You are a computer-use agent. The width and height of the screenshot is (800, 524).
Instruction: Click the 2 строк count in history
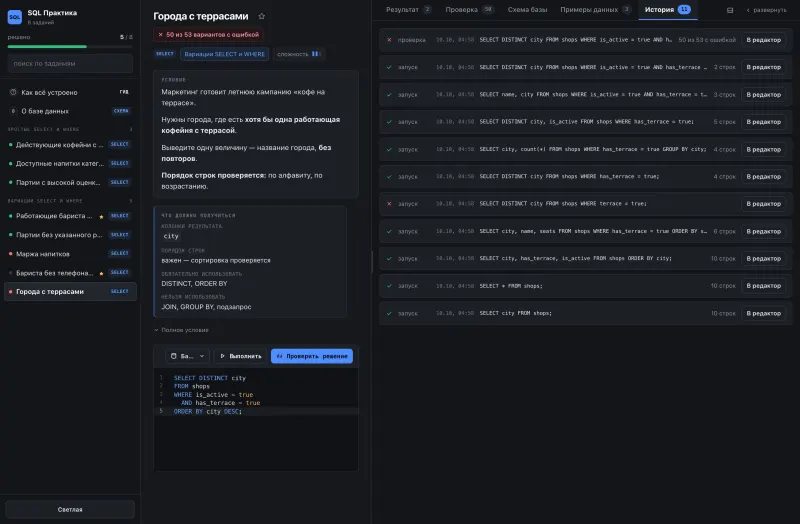(x=724, y=67)
